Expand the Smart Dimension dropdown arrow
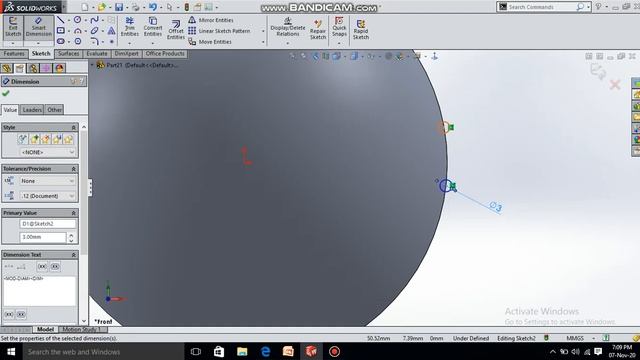Viewport: 640px width, 360px height. click(38, 43)
